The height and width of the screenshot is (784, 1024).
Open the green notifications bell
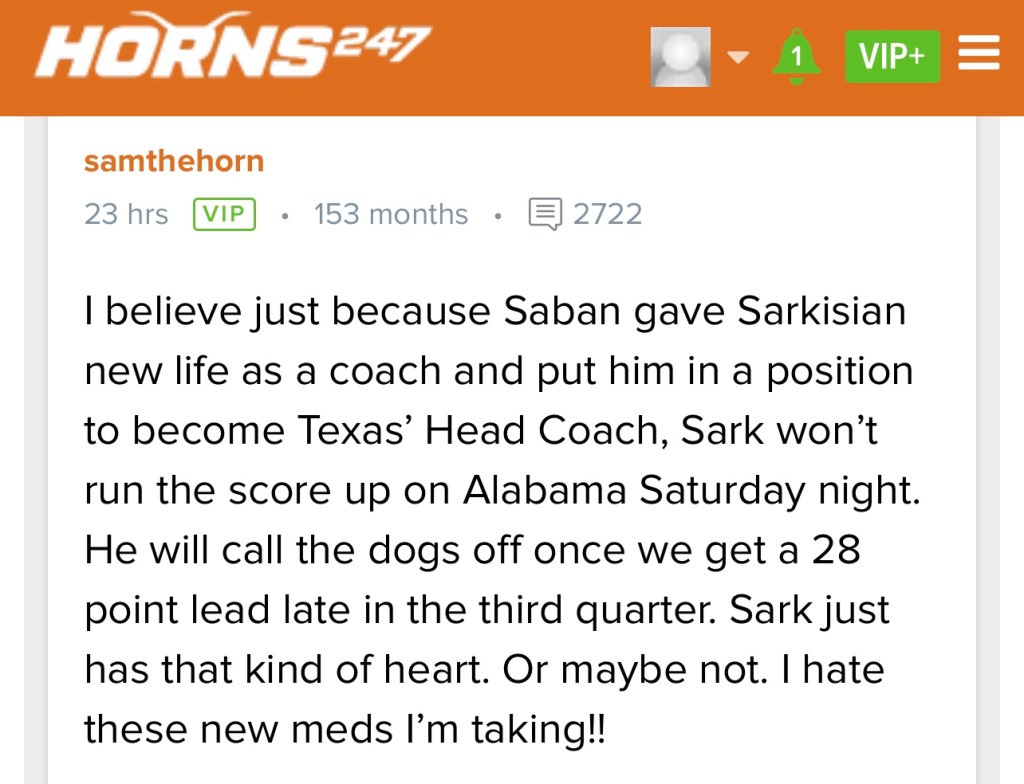(x=796, y=56)
